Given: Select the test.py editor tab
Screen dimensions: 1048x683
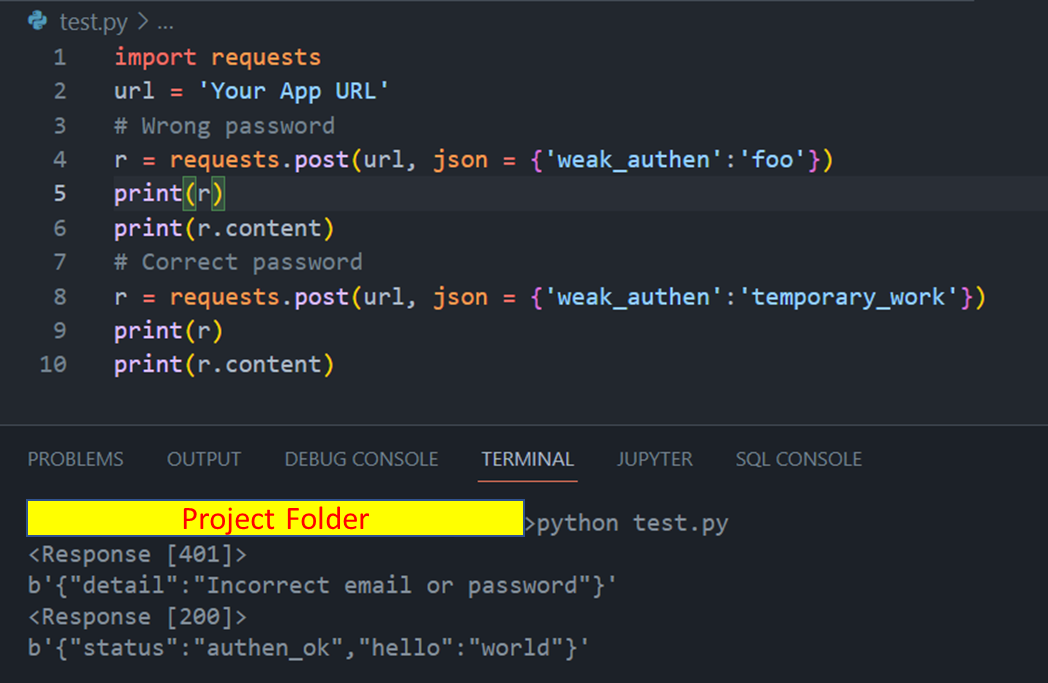Looking at the screenshot, I should 93,21.
